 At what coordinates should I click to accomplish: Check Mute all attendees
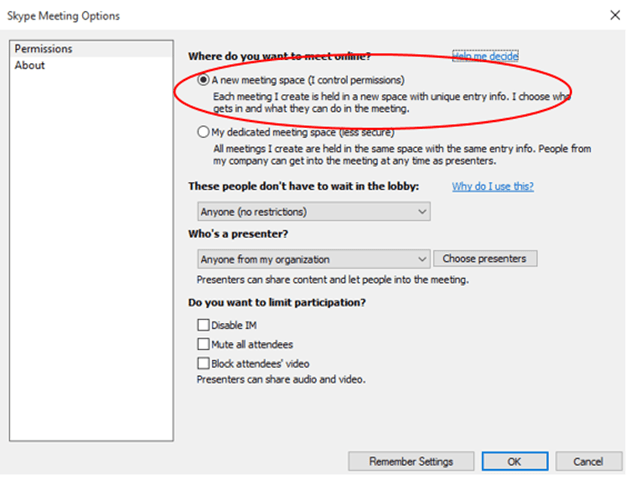[x=203, y=344]
